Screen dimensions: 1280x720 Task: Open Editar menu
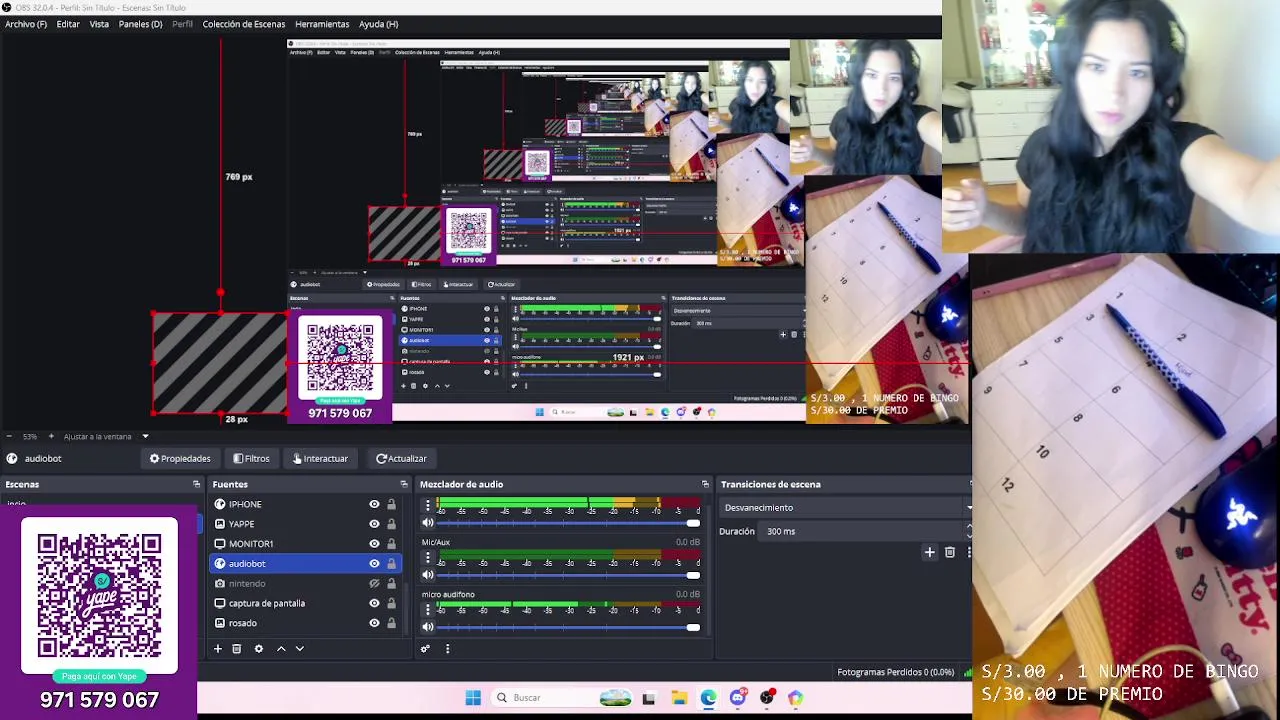[68, 24]
